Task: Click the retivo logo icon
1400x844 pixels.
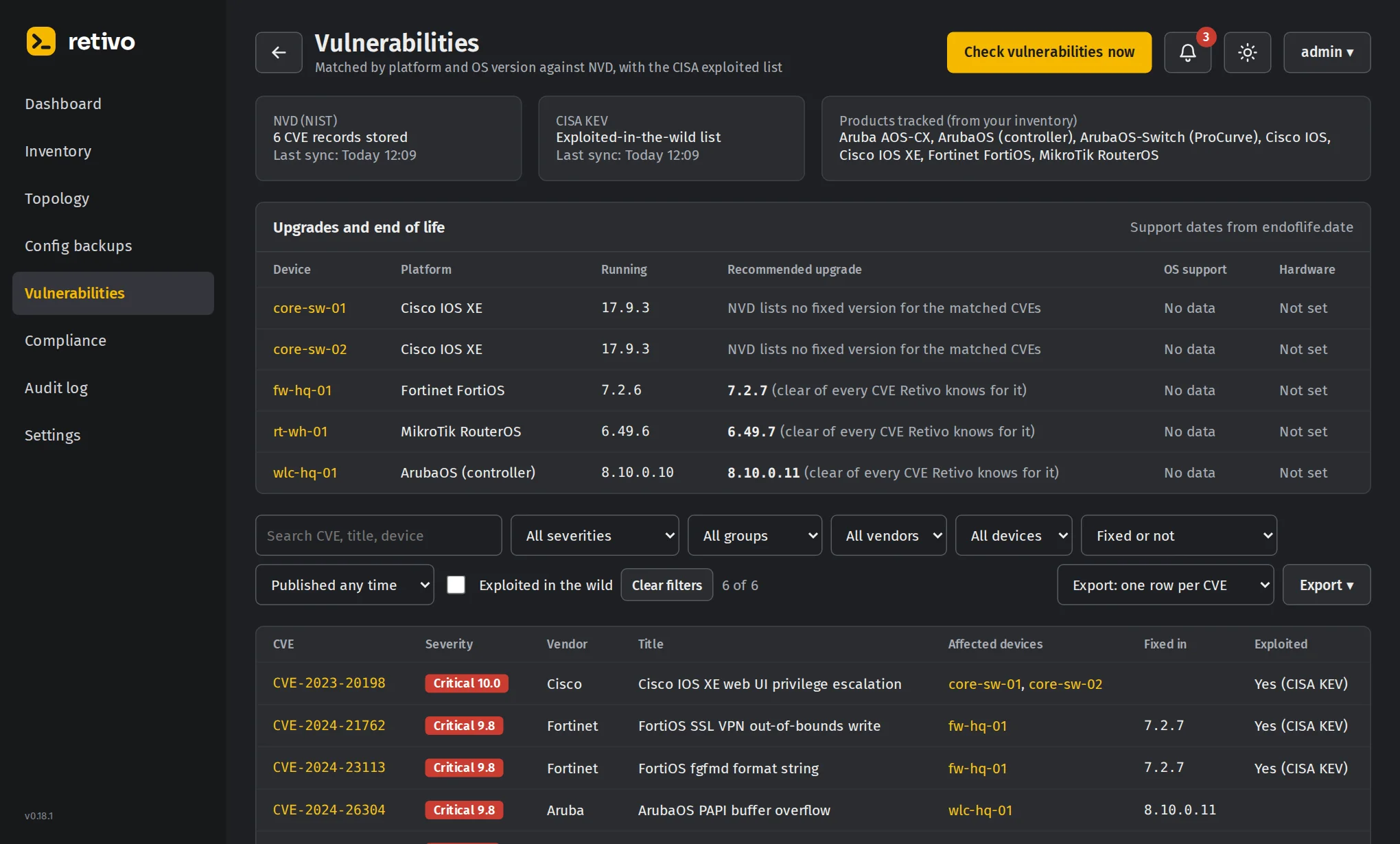Action: click(x=40, y=41)
